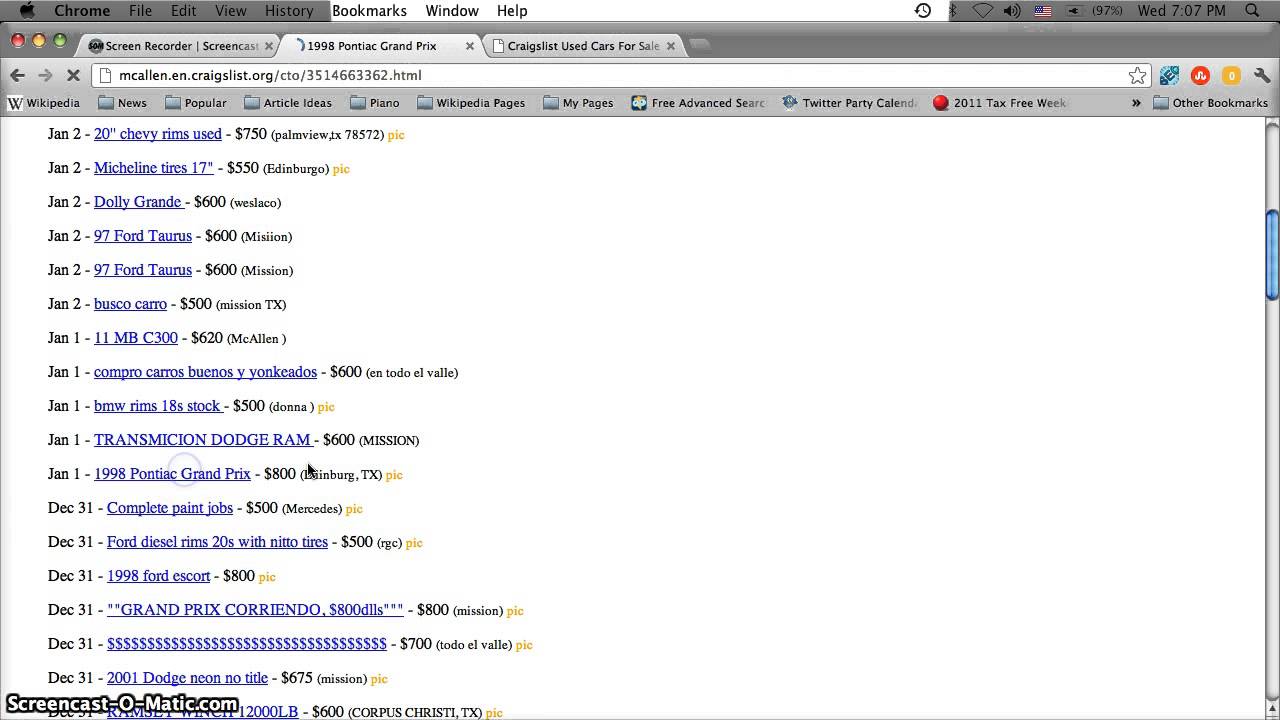The image size is (1280, 720).
Task: Open the Help menu
Action: 512,11
